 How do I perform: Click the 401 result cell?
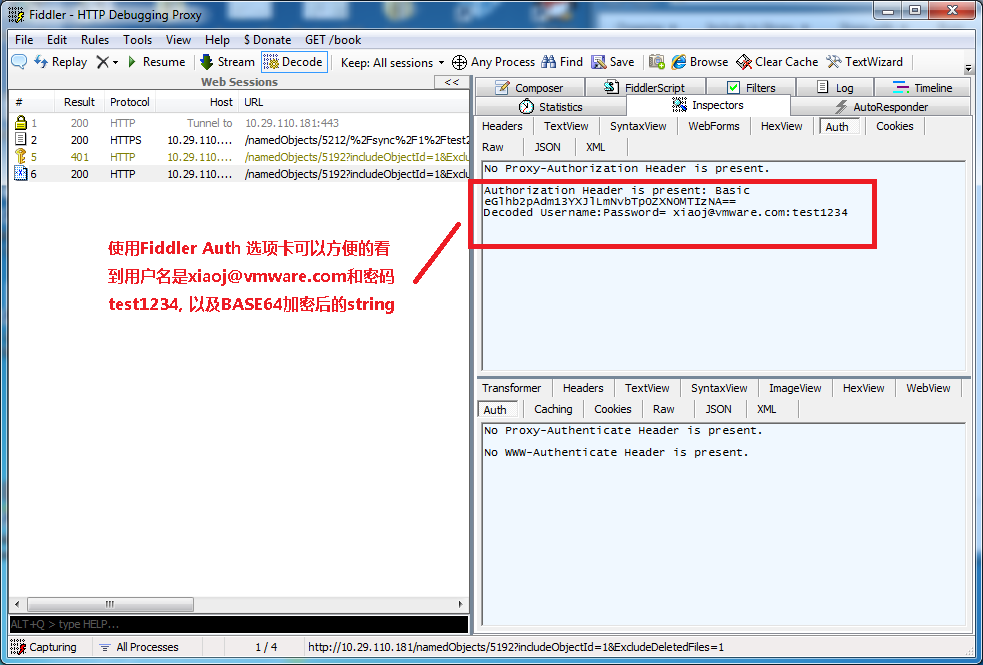pyautogui.click(x=80, y=157)
